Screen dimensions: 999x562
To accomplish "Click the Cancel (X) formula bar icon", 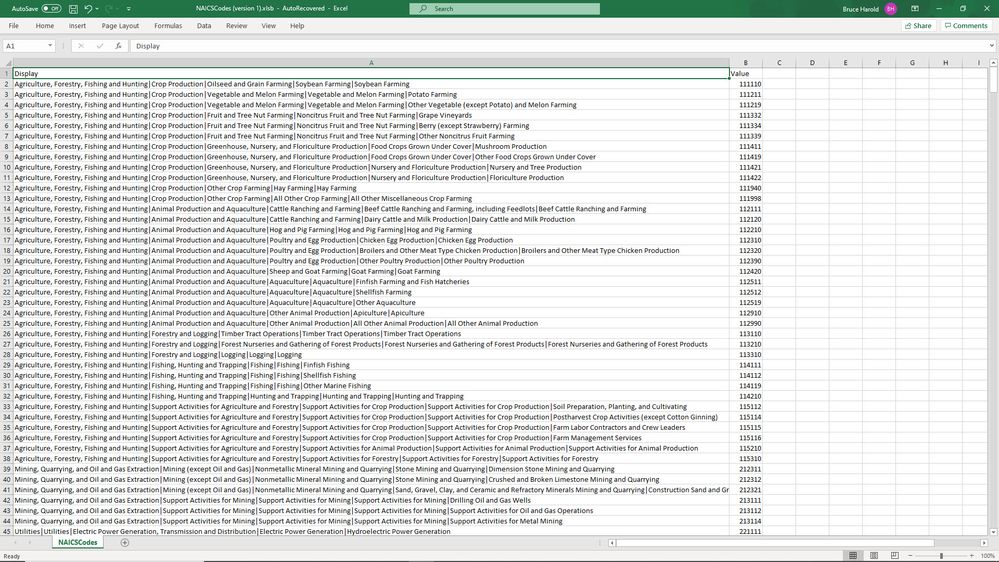I will coord(80,46).
